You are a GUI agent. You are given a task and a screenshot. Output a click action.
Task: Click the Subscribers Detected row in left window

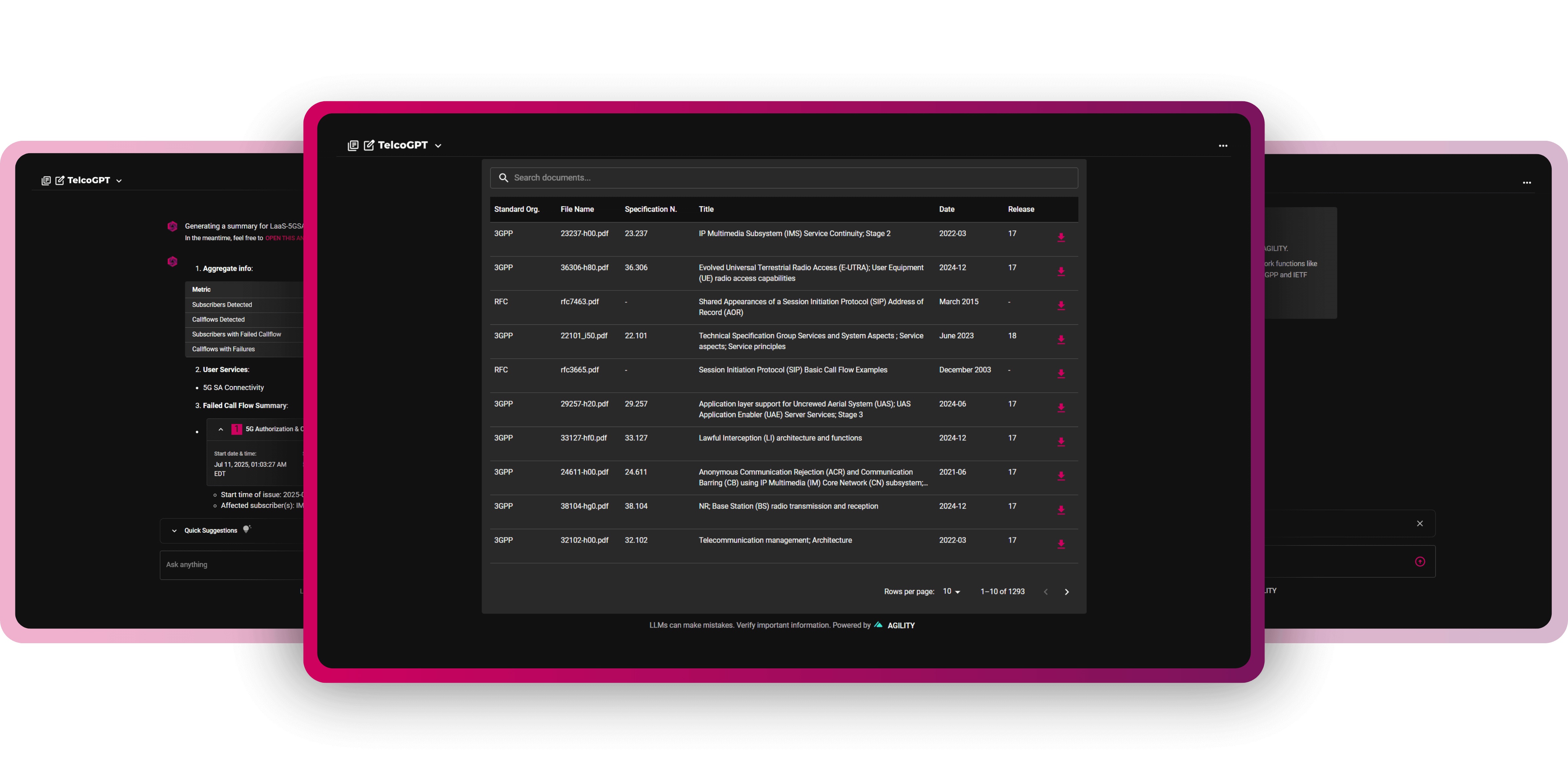(x=244, y=305)
